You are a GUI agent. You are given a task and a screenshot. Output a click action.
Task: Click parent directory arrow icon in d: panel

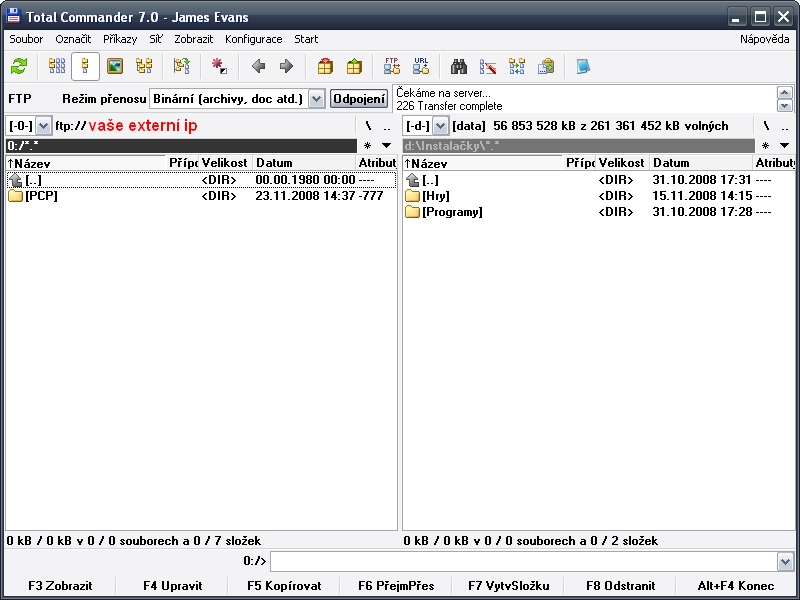click(x=412, y=180)
